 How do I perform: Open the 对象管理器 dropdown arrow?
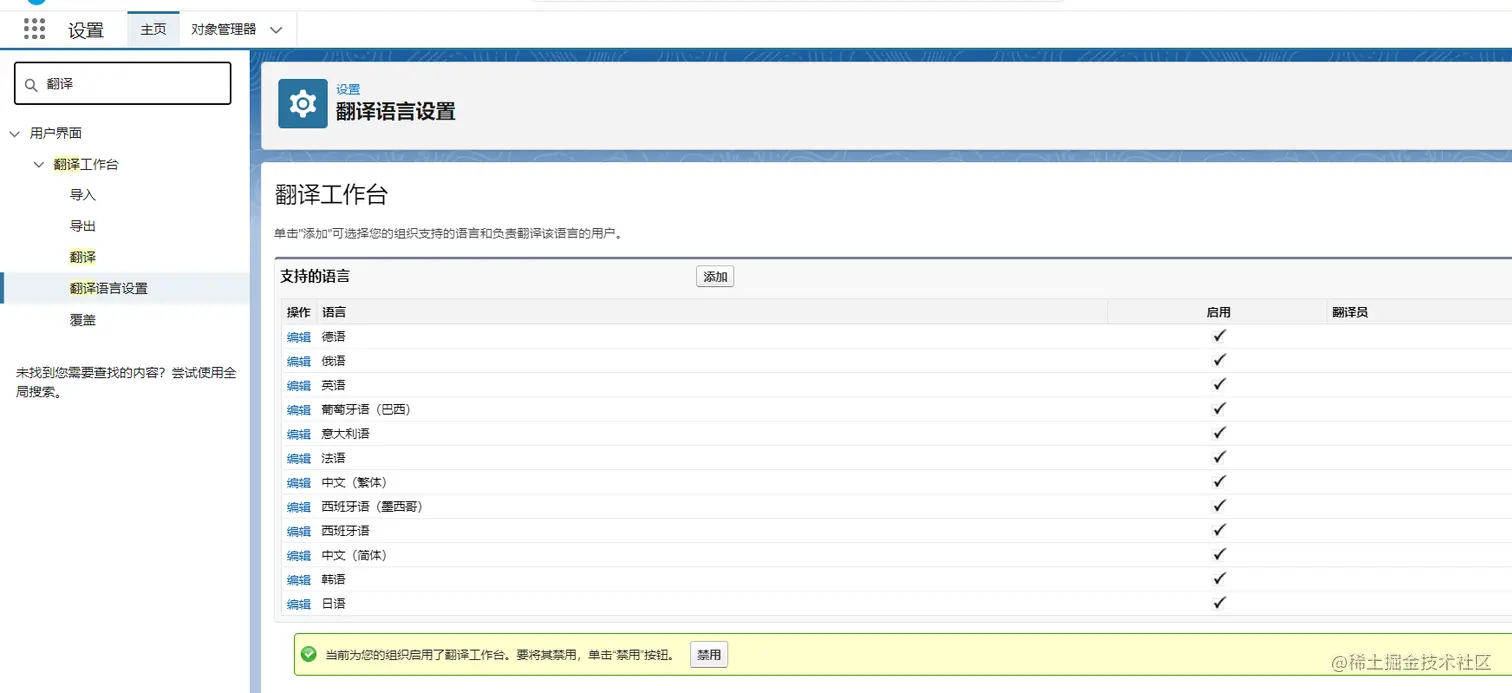[x=277, y=30]
